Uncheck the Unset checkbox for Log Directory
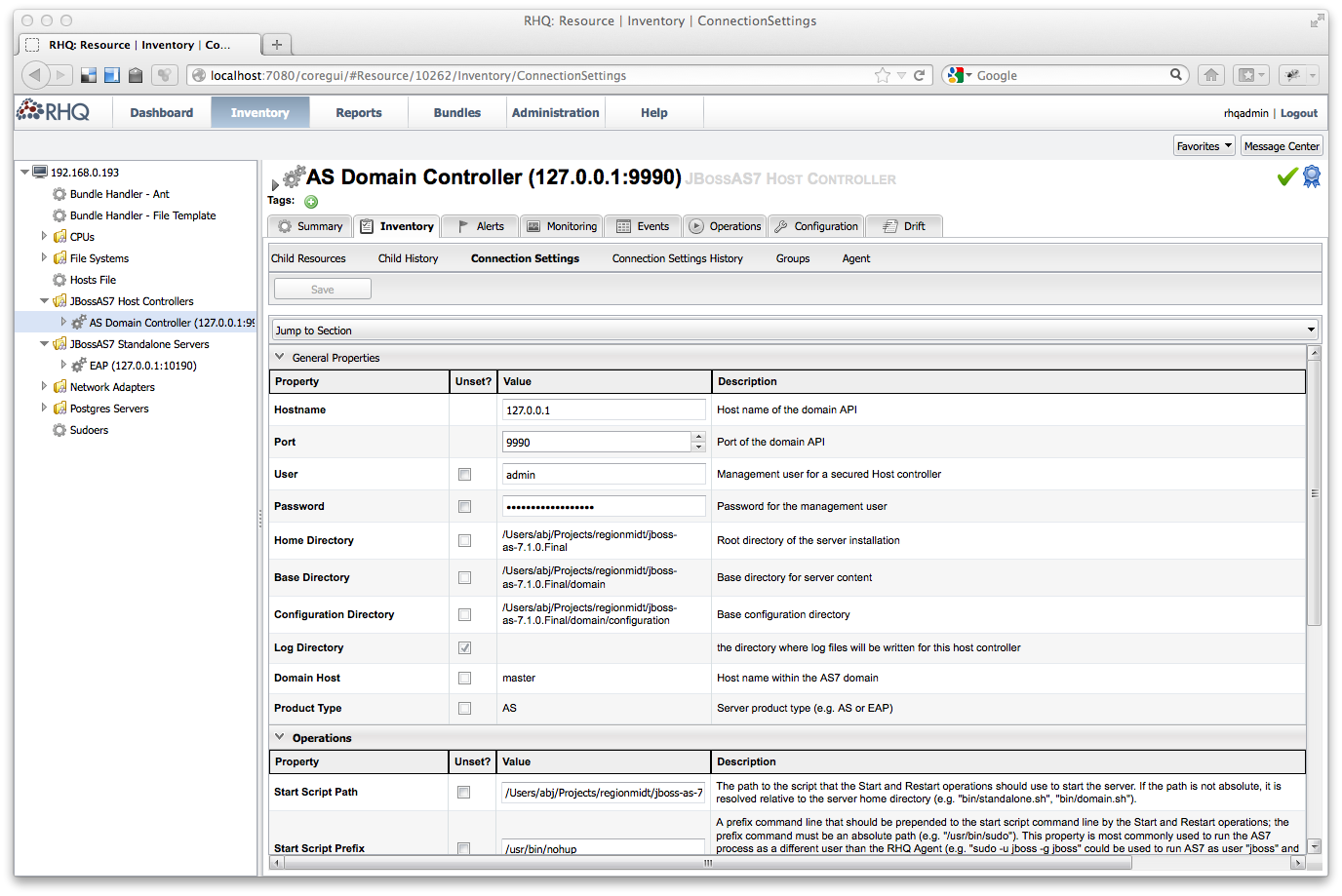Image resolution: width=1342 pixels, height=896 pixels. (x=465, y=648)
